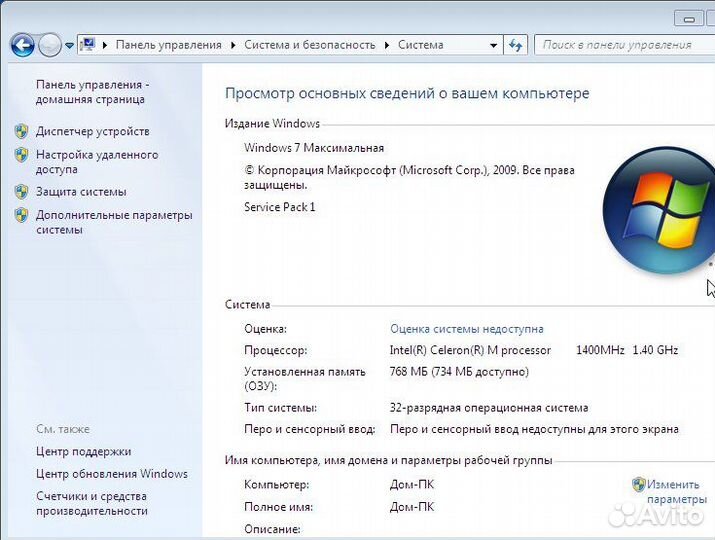The image size is (715, 540).
Task: Select the 32-разрядная операционная система value
Action: pyautogui.click(x=489, y=408)
